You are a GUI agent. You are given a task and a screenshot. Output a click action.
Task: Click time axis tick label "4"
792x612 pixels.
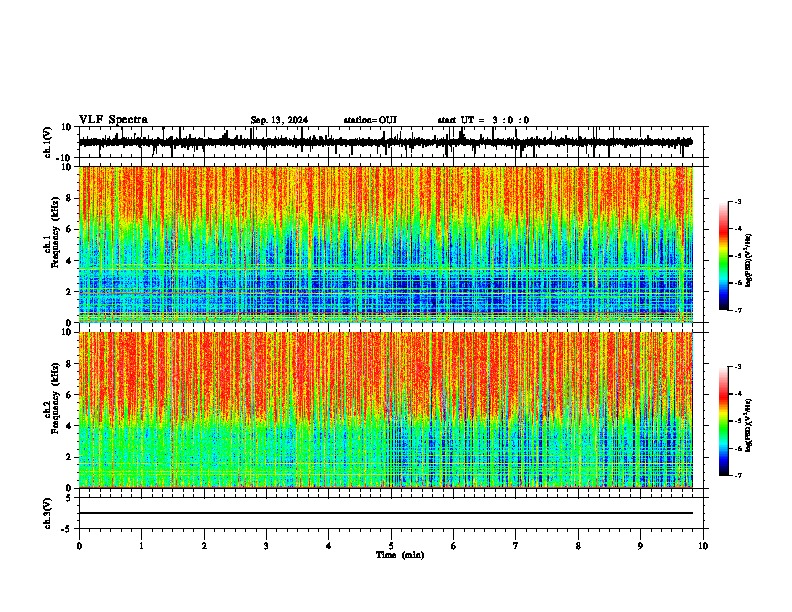329,546
